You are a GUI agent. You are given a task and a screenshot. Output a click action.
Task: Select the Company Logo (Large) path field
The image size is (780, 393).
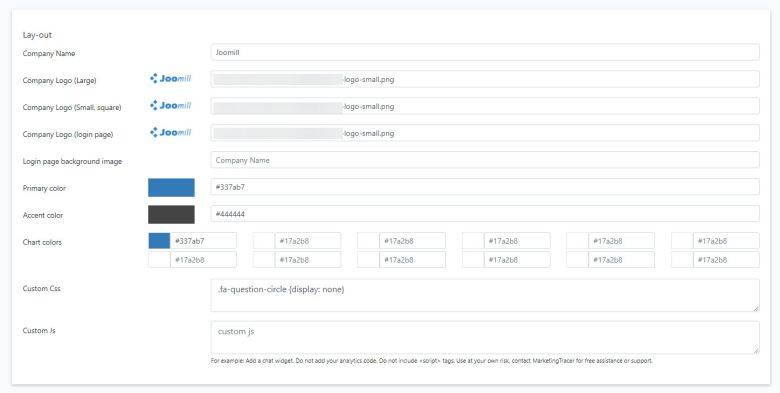click(485, 79)
